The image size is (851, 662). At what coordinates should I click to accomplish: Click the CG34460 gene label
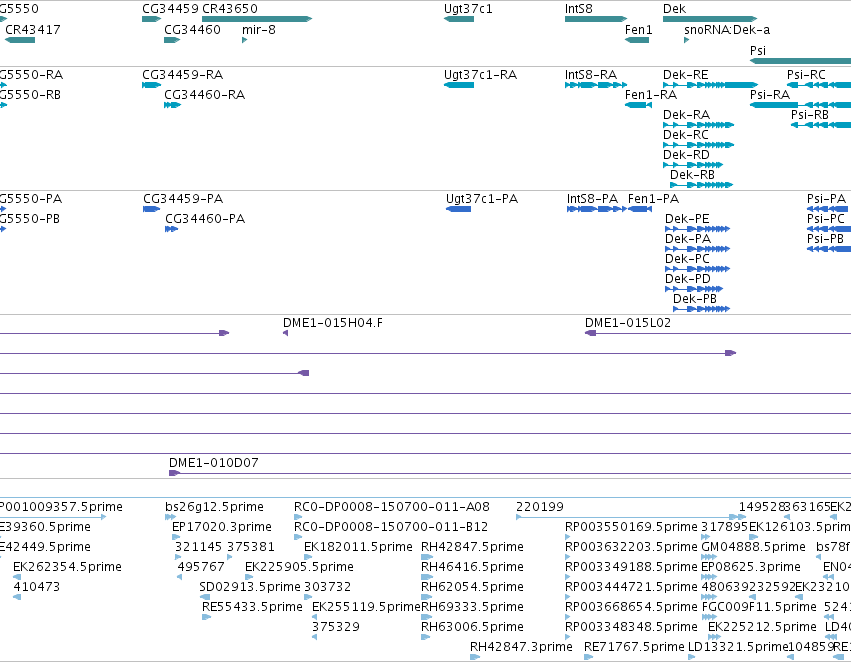[x=192, y=30]
